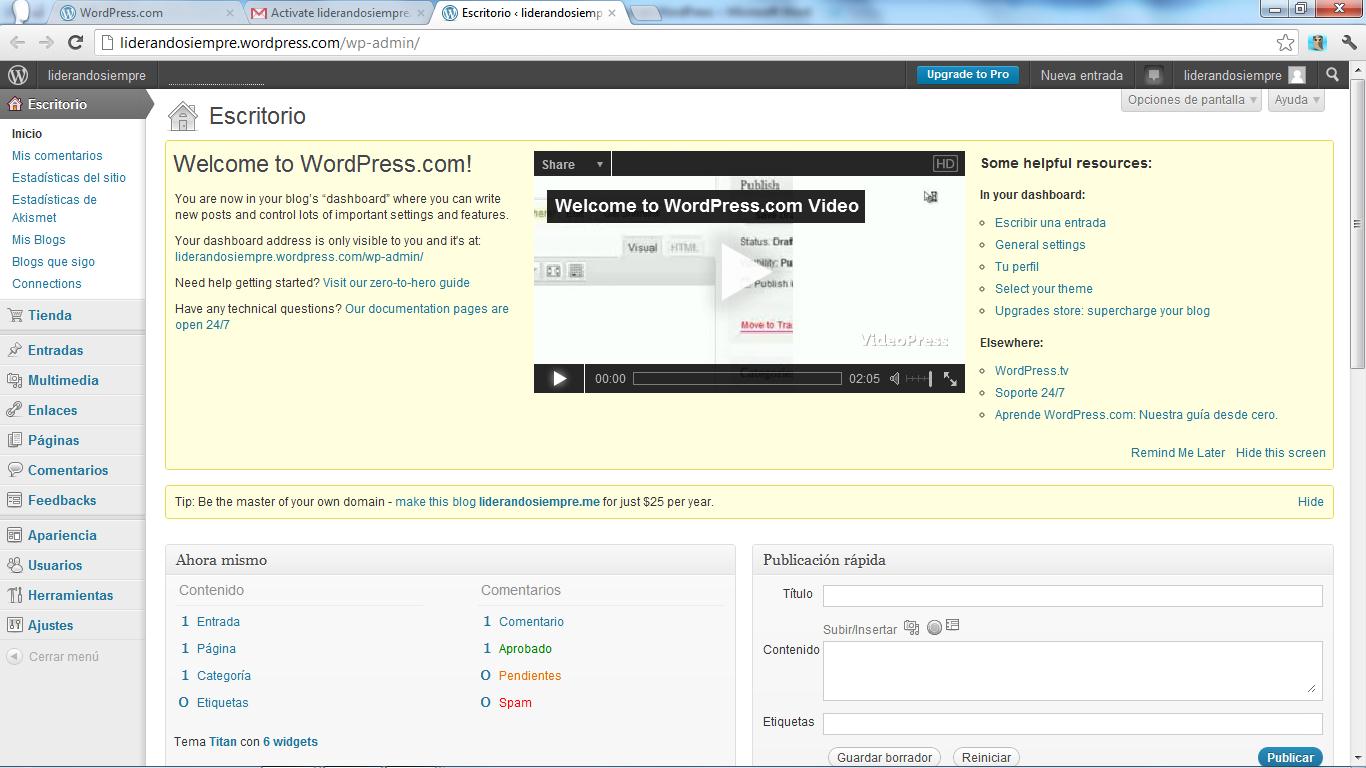Click the Guardar borrador button

point(885,757)
